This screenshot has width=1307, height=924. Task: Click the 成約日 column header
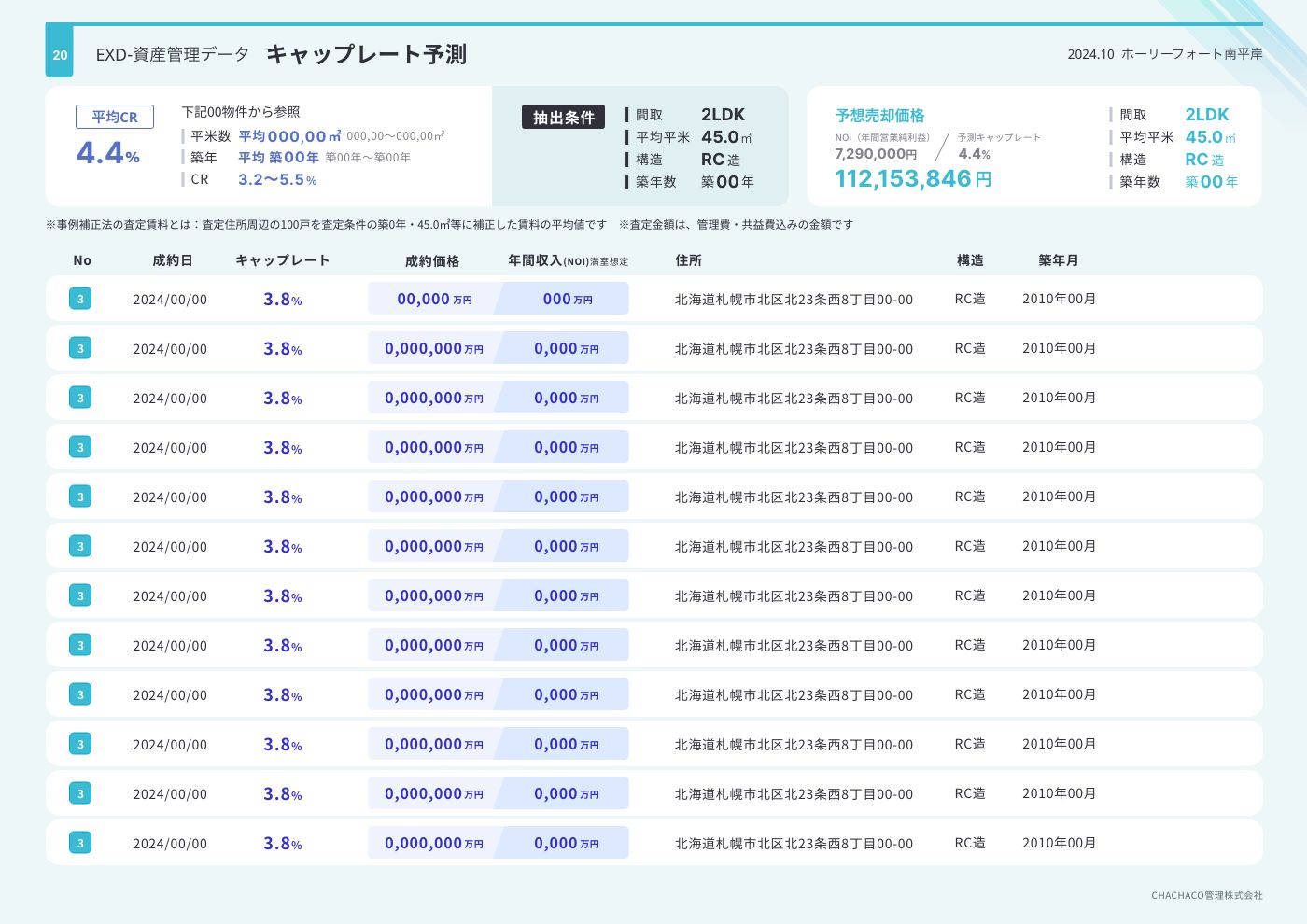173,260
